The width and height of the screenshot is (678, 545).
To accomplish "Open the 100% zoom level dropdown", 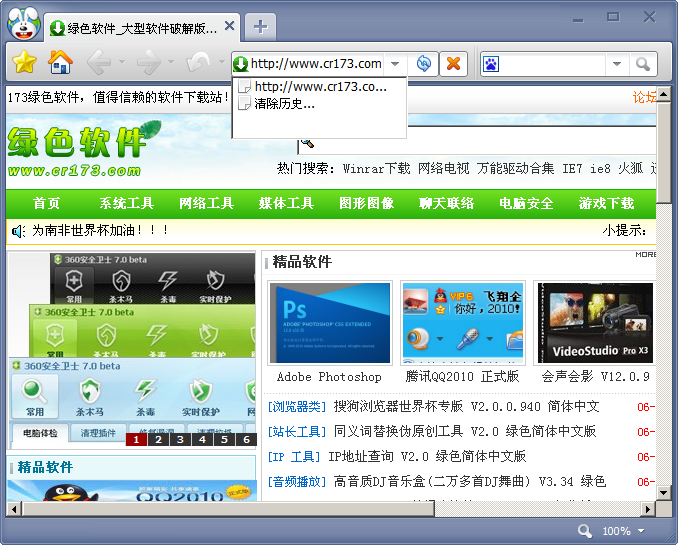I will tap(641, 531).
